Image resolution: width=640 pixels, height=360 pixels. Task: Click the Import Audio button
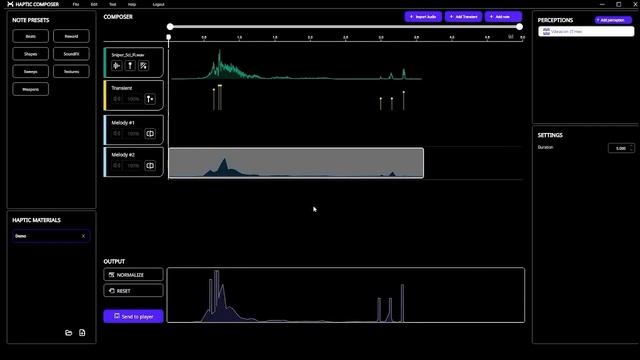coord(423,17)
